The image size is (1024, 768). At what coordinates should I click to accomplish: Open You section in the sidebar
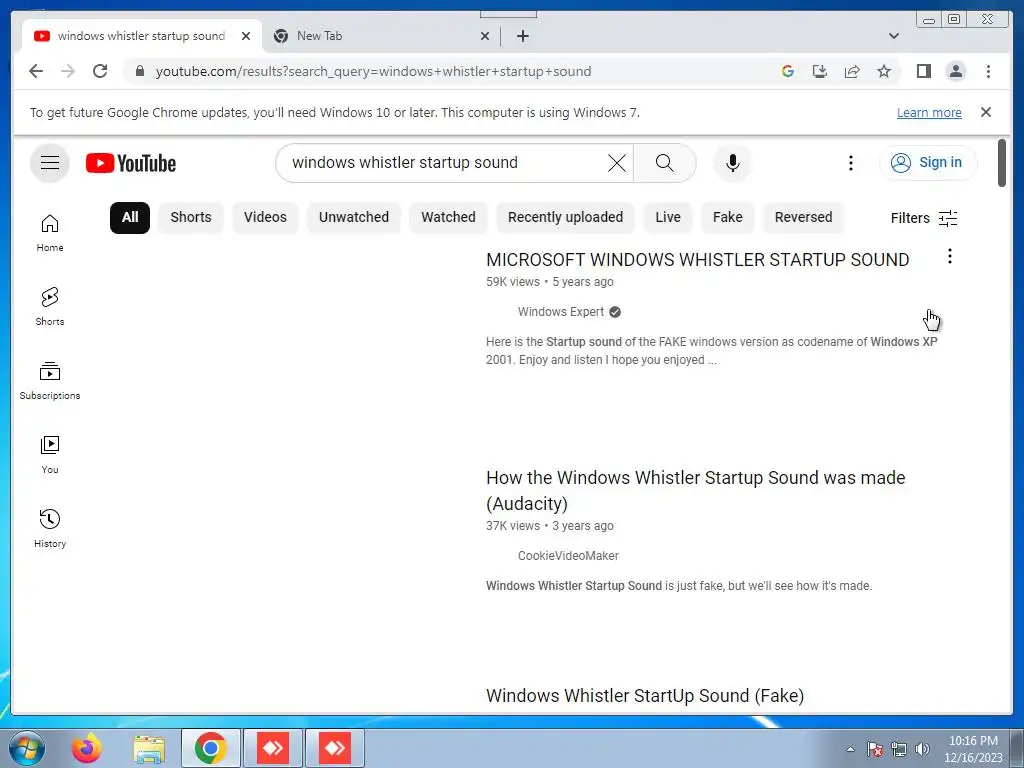(x=50, y=455)
